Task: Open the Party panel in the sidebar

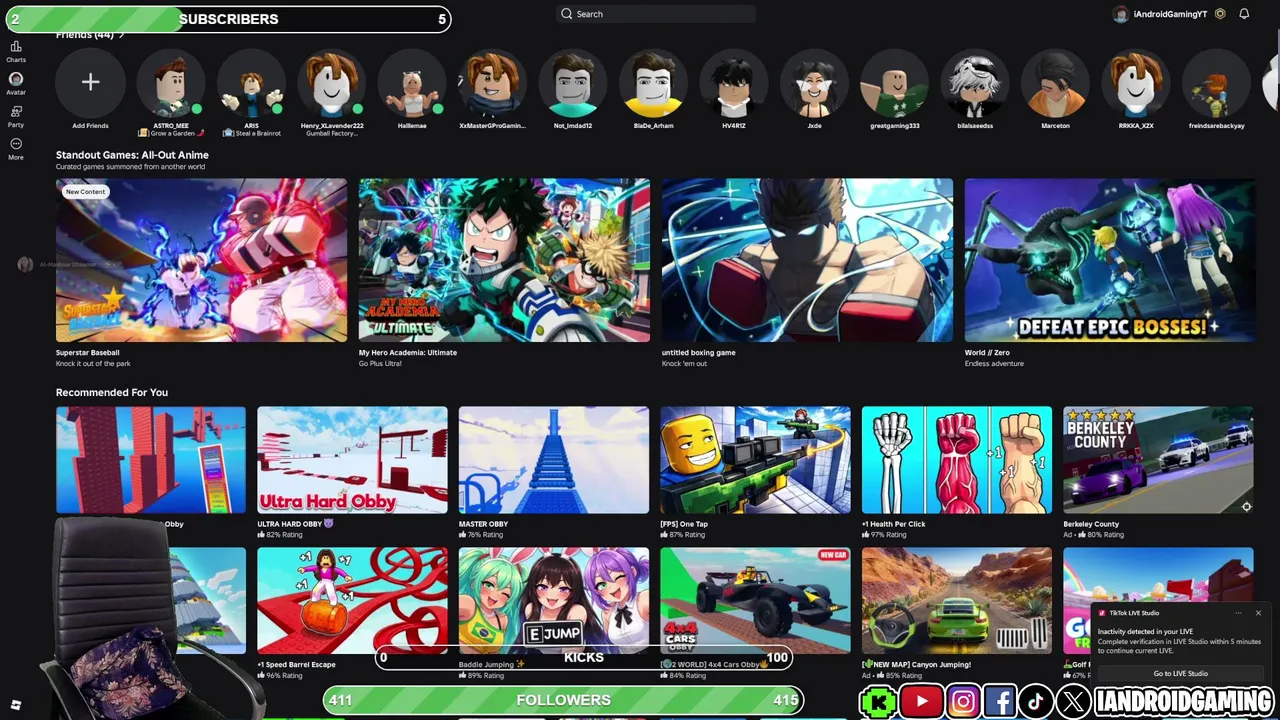Action: click(16, 116)
